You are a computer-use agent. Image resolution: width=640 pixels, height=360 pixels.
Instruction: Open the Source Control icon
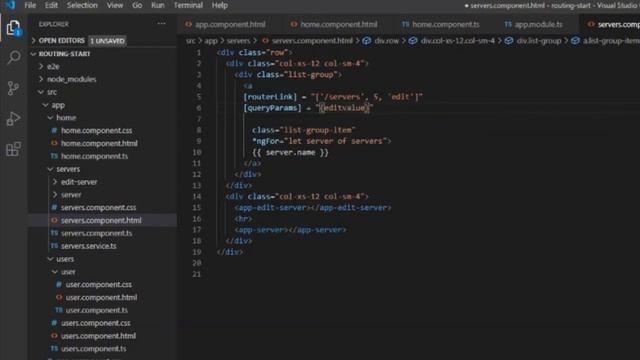point(13,88)
